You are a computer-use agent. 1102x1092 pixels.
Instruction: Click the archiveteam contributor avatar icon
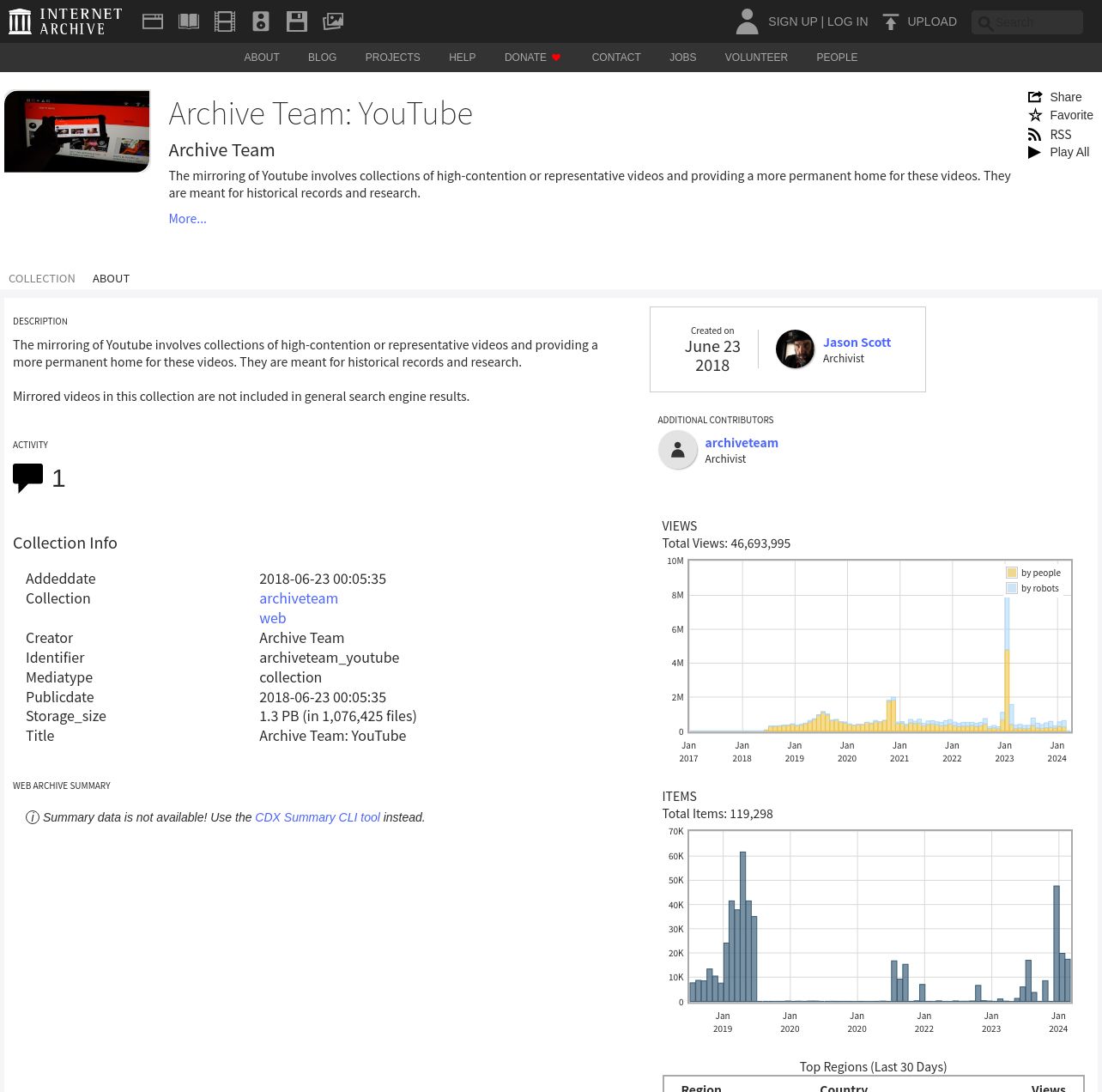[678, 450]
